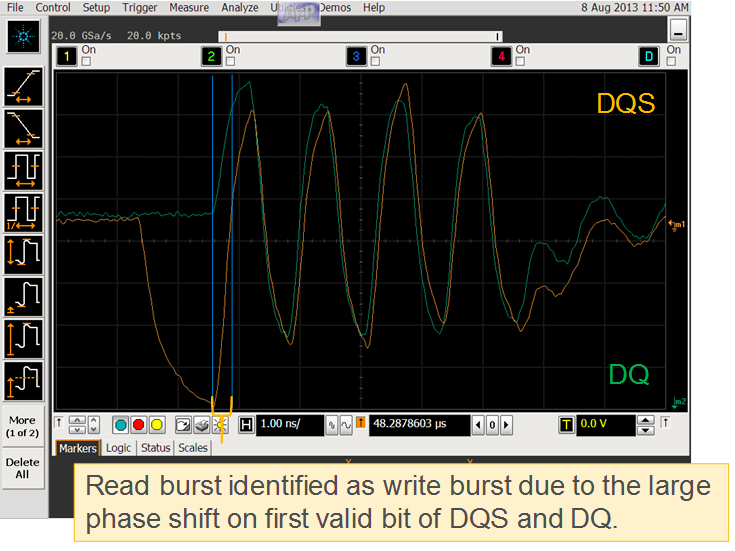Toggle the channel 4 On checkbox
Screen dimensions: 735x551
click(x=520, y=62)
